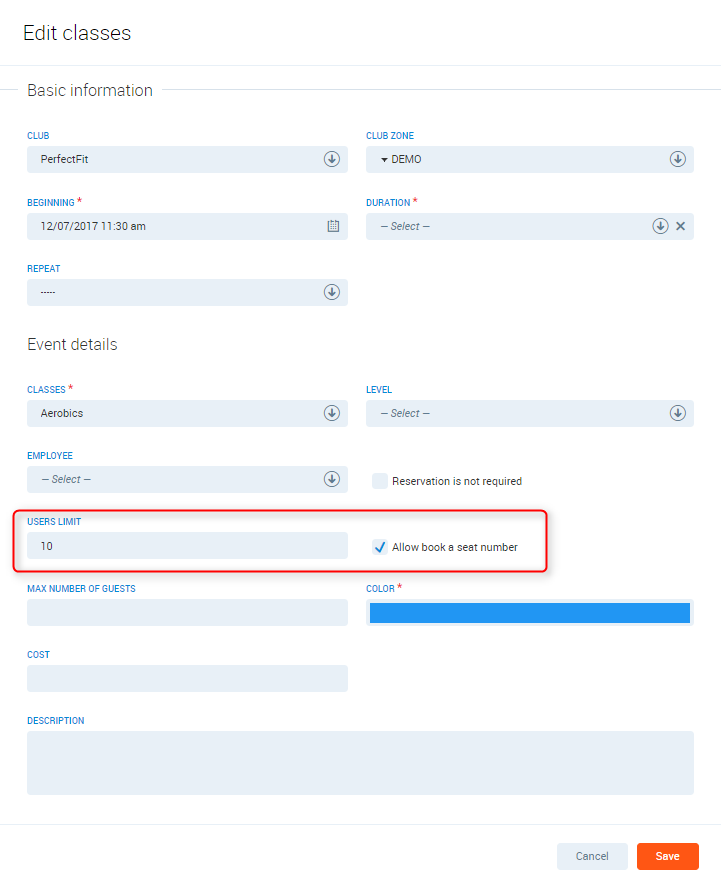Click the Users Limit input field
The height and width of the screenshot is (893, 722).
[187, 546]
